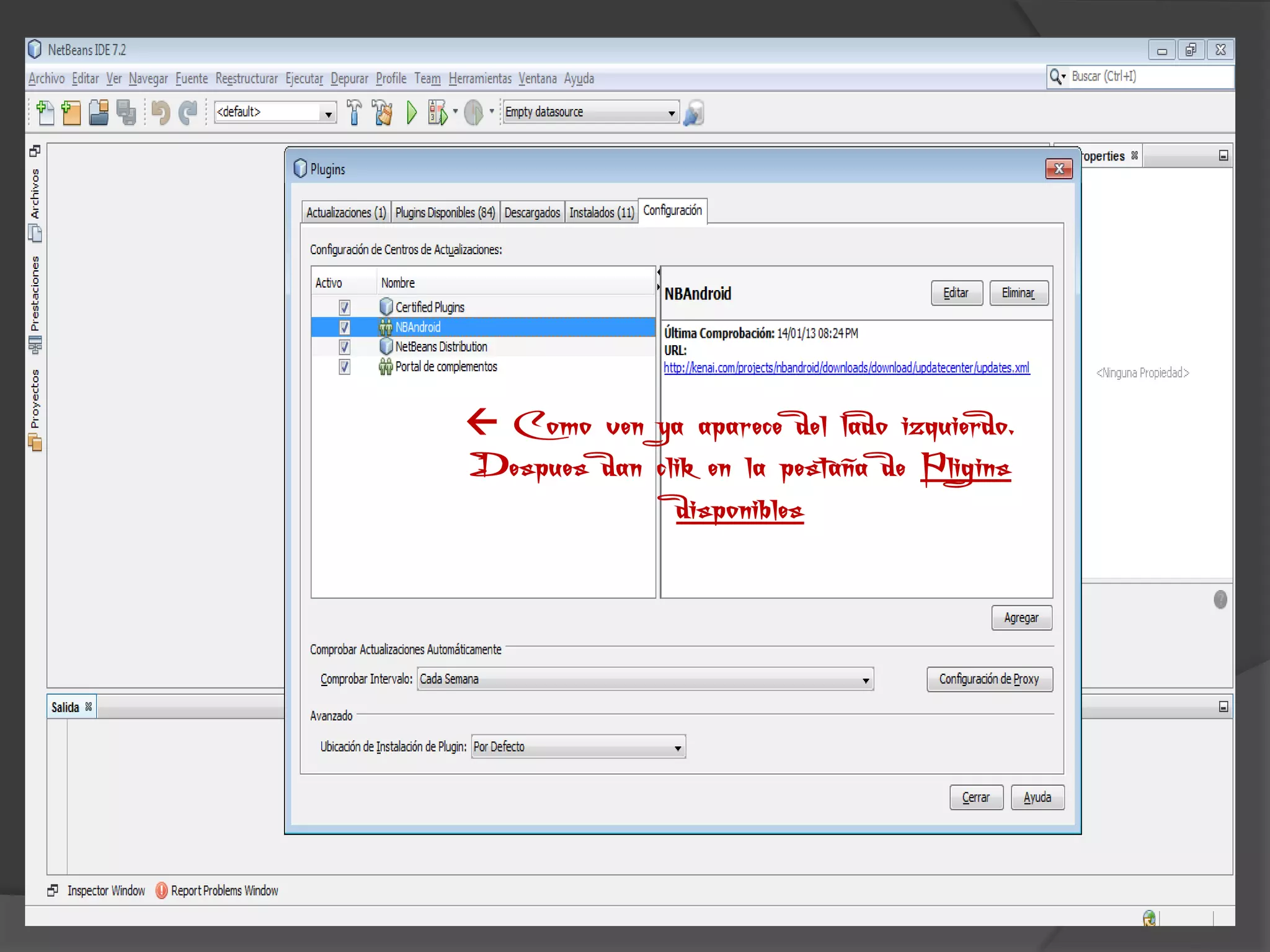Click the Agregar button
Screen dimensions: 1270x952
[1021, 618]
